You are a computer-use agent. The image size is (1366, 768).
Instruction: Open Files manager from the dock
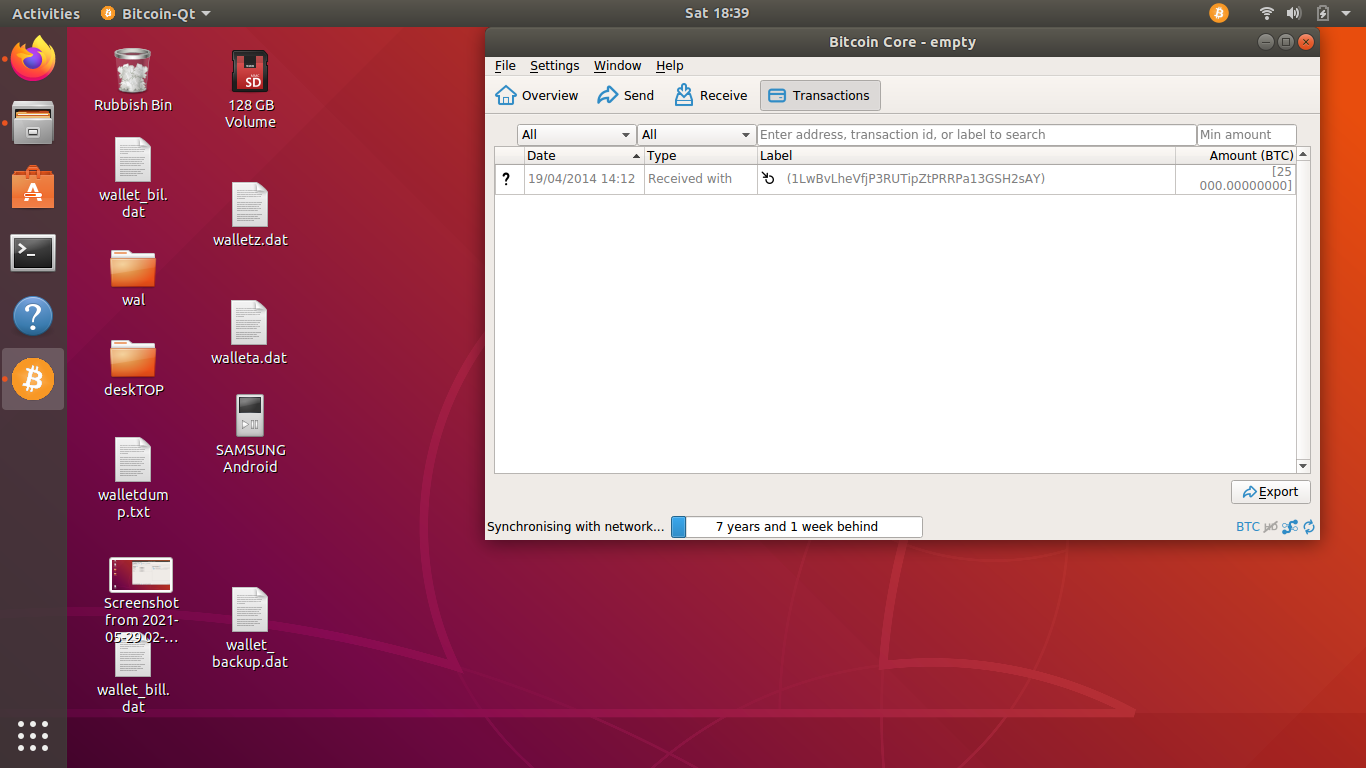[33, 123]
